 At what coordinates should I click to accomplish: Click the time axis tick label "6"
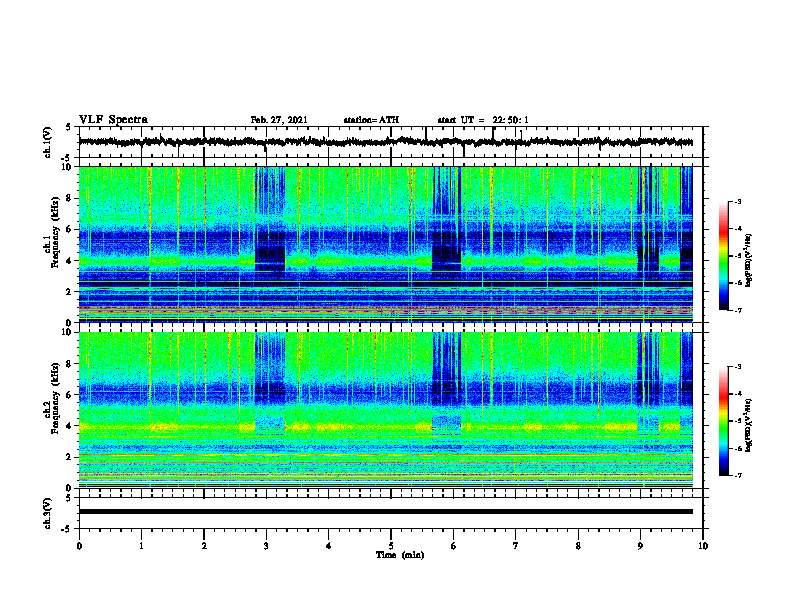453,546
